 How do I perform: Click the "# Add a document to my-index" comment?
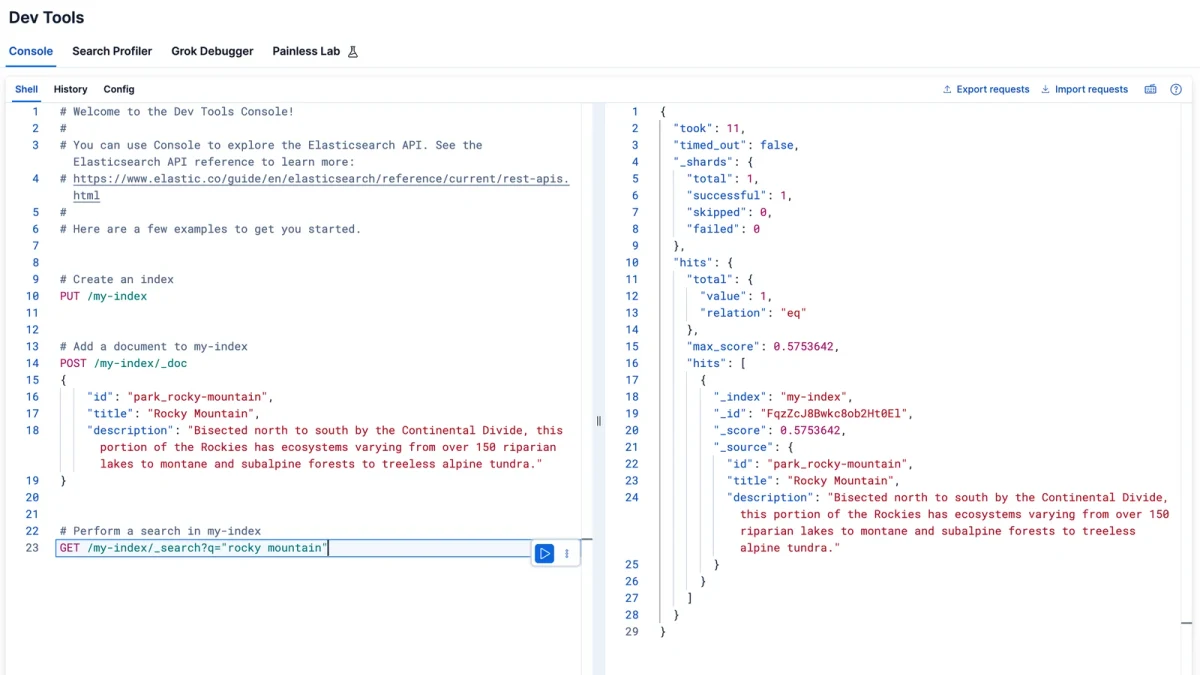click(x=153, y=346)
